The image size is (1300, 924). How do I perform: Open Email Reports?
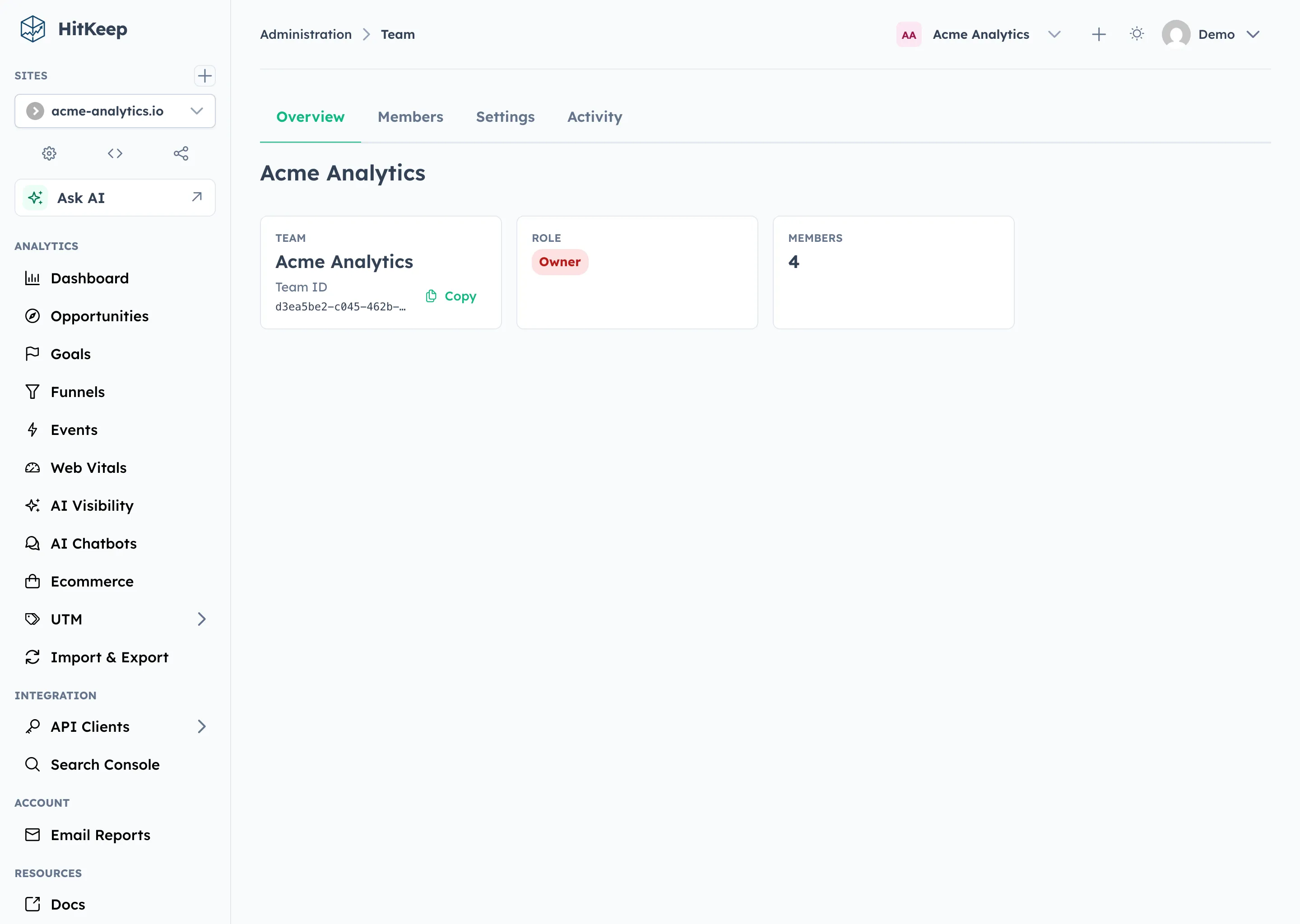[115, 835]
